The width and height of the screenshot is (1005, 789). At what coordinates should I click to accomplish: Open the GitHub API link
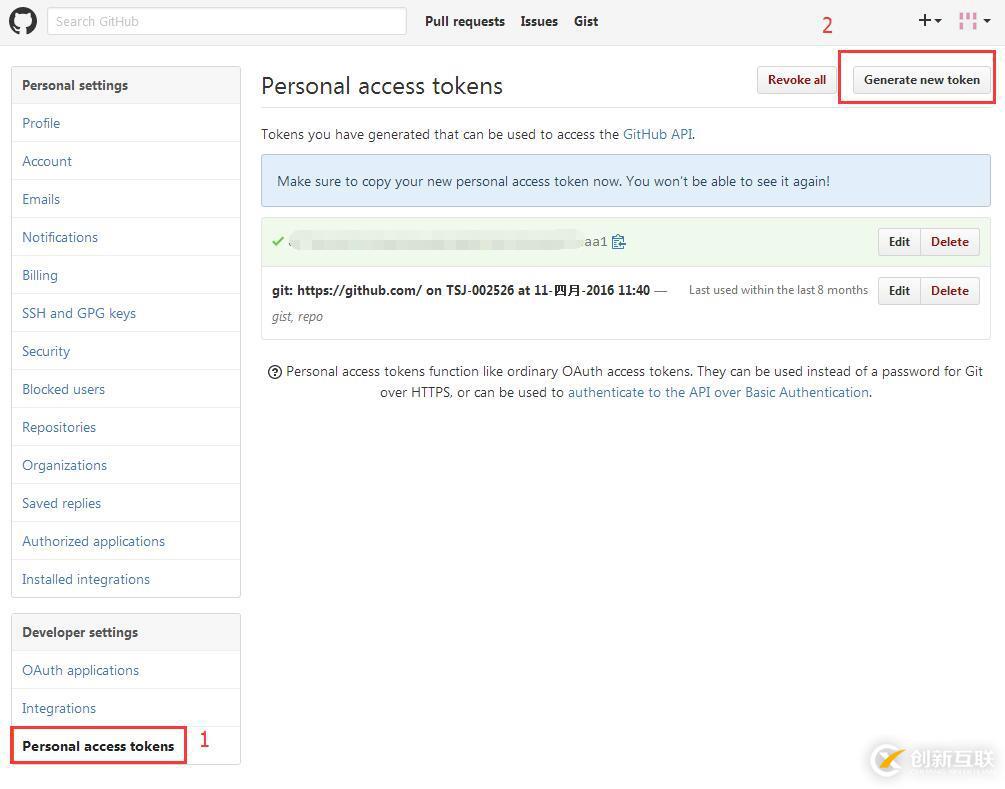657,134
